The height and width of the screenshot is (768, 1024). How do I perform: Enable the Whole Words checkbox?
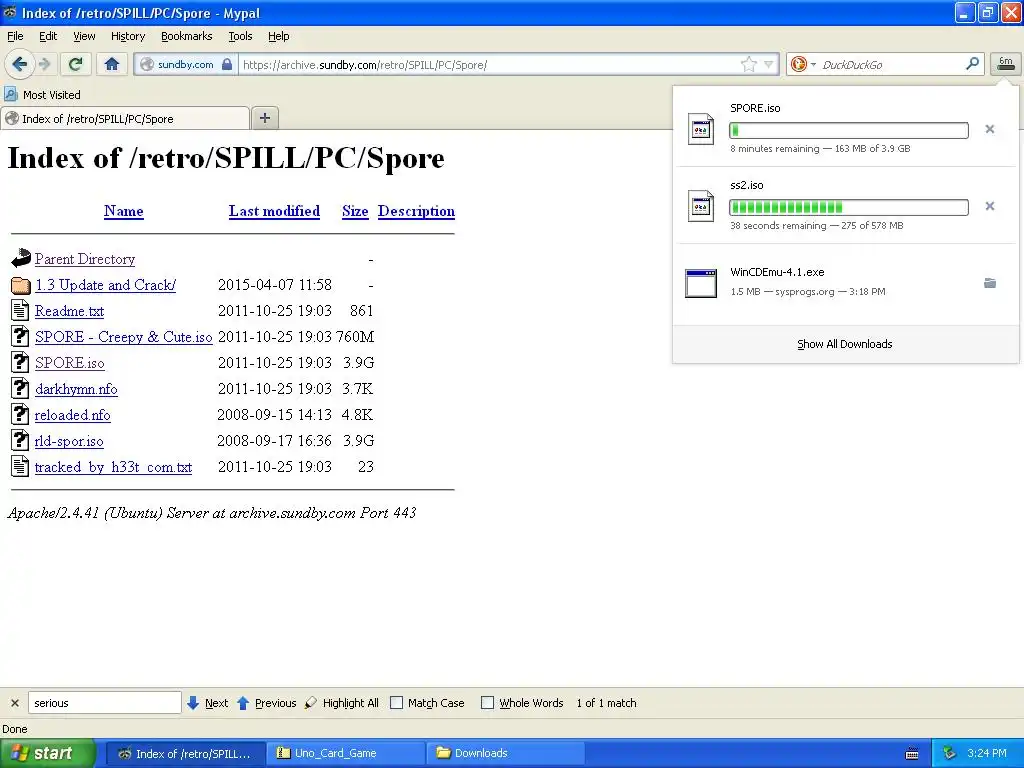click(x=487, y=703)
